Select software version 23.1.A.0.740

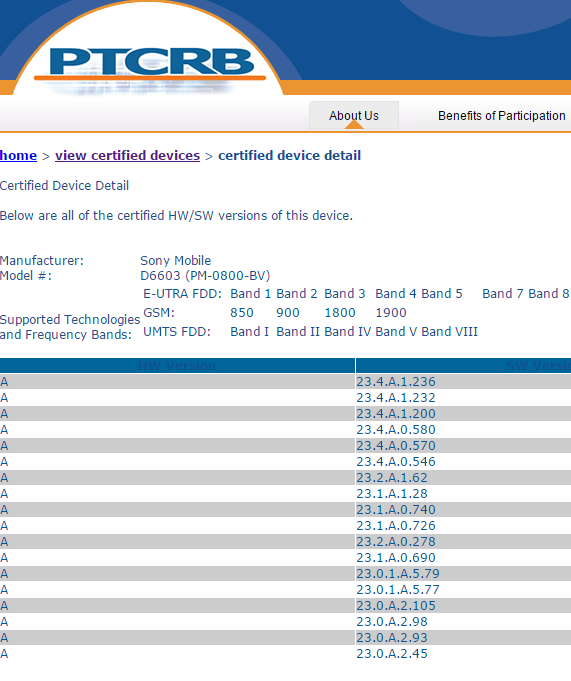pyautogui.click(x=396, y=509)
